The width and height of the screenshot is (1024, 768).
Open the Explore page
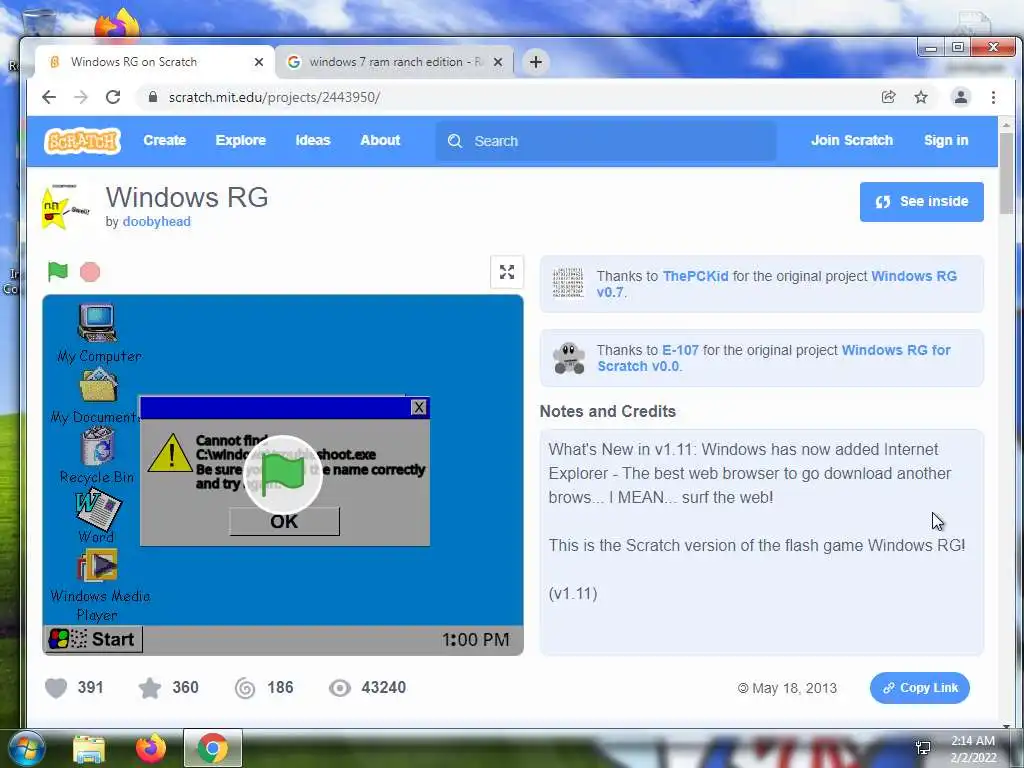point(240,140)
